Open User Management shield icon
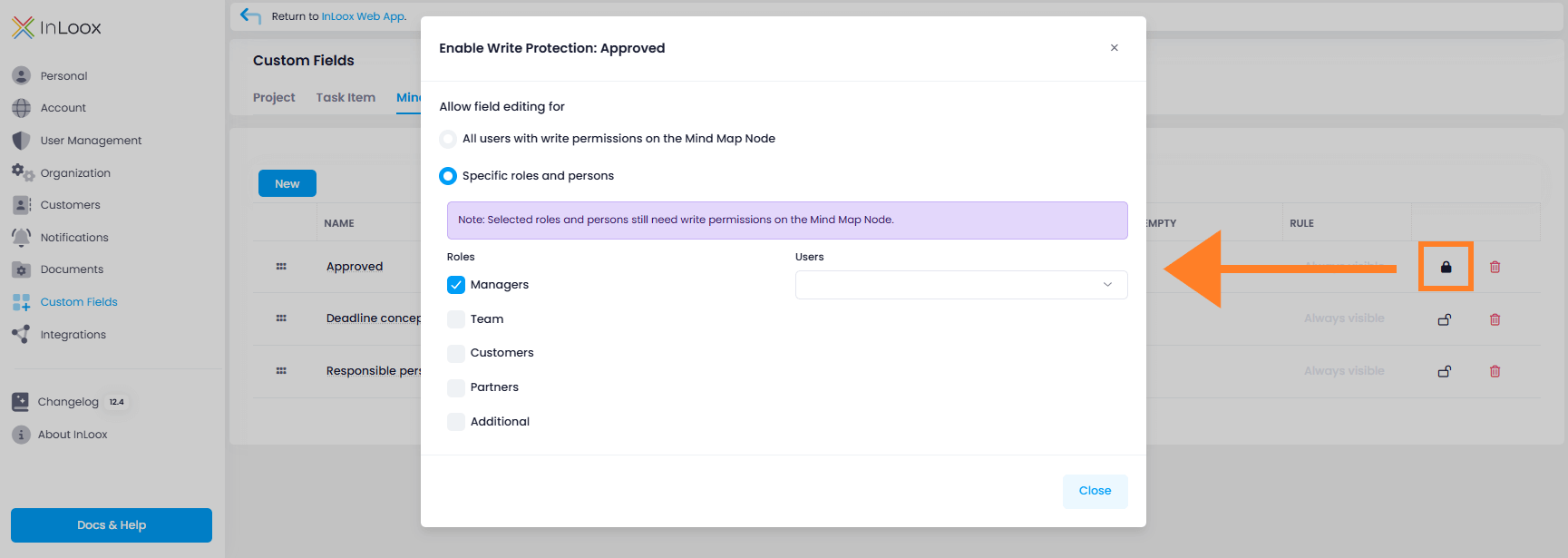Screen dimensions: 1568x558 pos(22,141)
